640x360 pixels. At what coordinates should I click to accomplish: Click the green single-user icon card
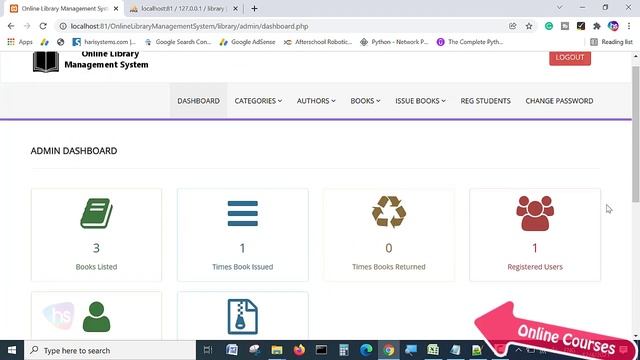96,317
